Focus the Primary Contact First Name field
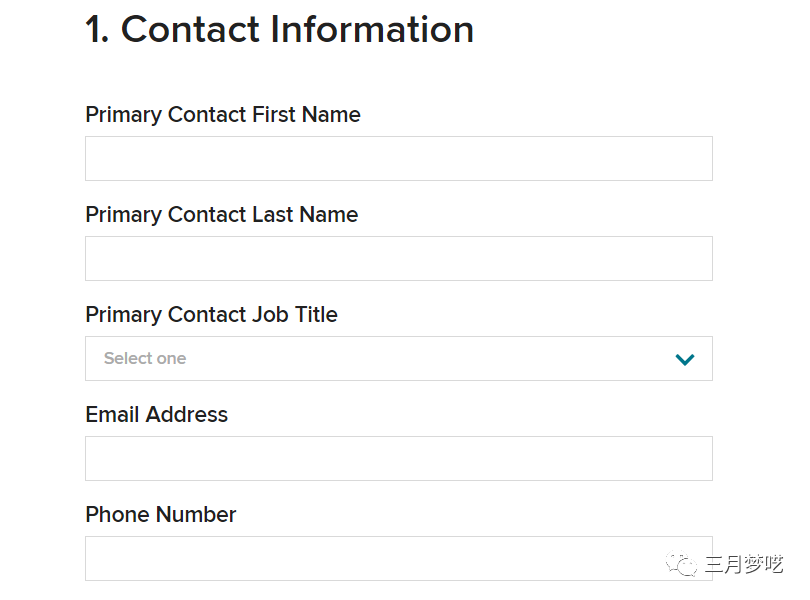Viewport: 810px width, 600px height. pos(398,159)
